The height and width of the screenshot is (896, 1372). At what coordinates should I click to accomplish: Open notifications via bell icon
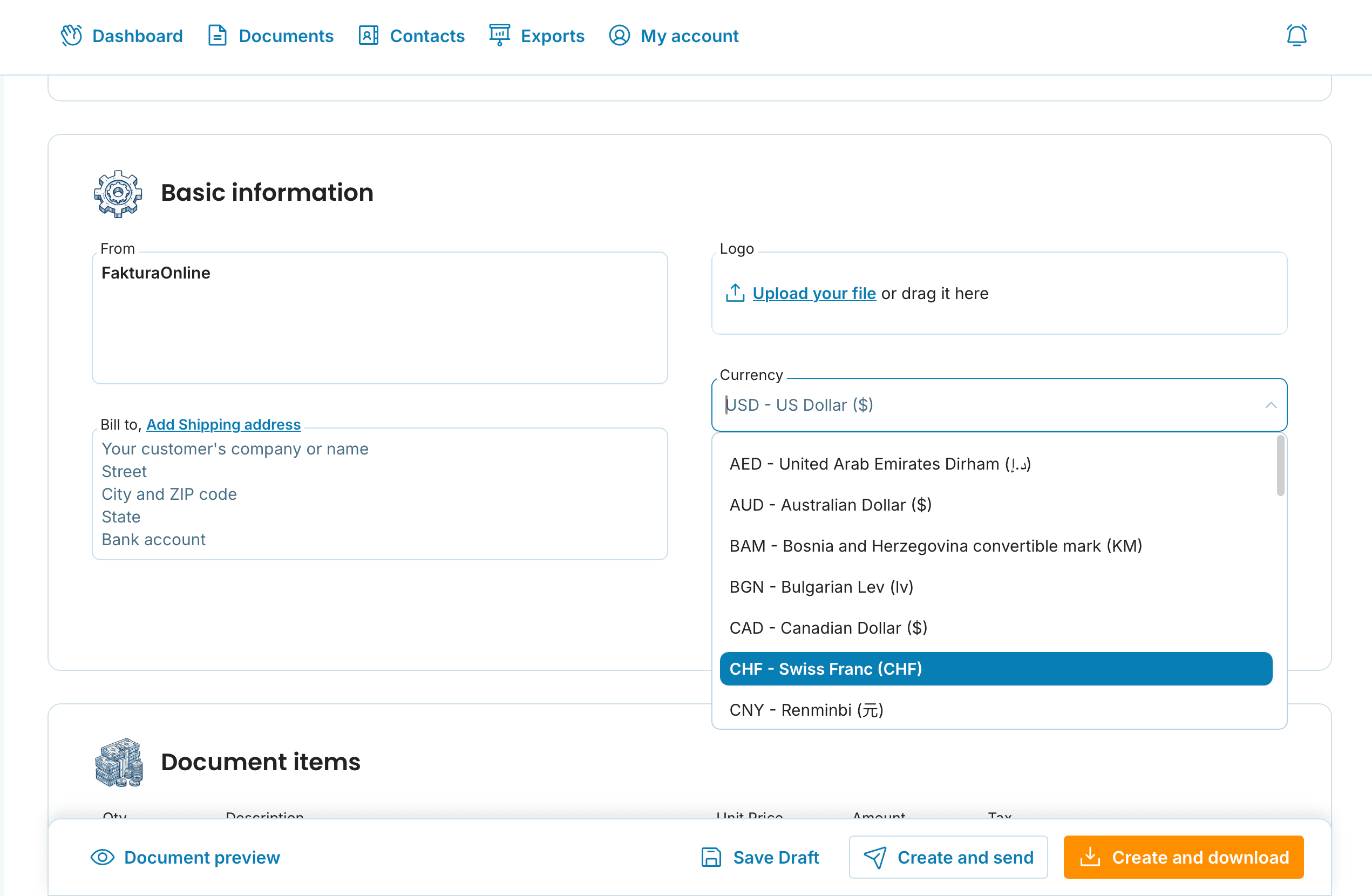tap(1296, 36)
